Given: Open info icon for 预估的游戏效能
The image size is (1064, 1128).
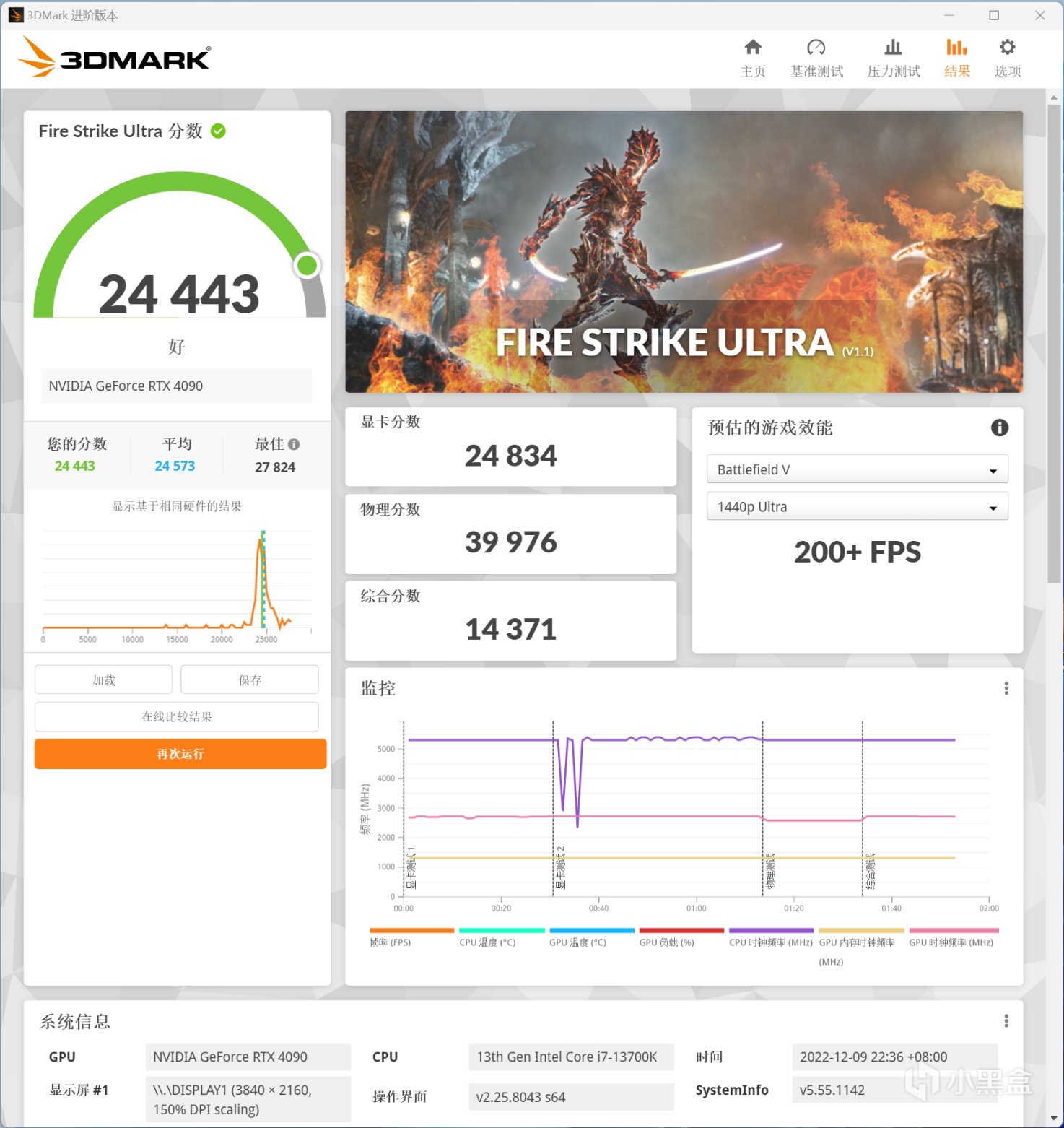Looking at the screenshot, I should tap(1000, 428).
